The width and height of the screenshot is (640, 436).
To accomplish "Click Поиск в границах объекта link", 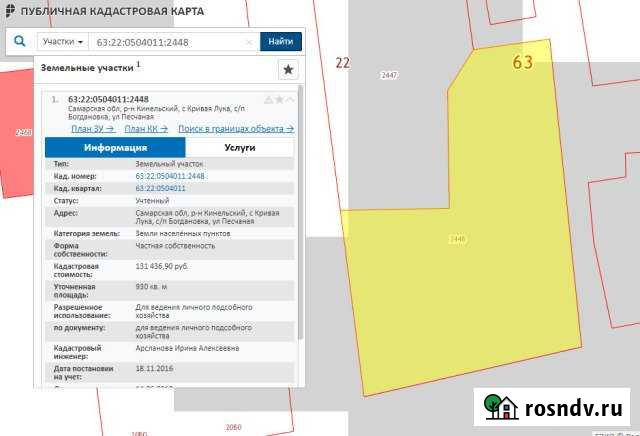I will (x=235, y=129).
